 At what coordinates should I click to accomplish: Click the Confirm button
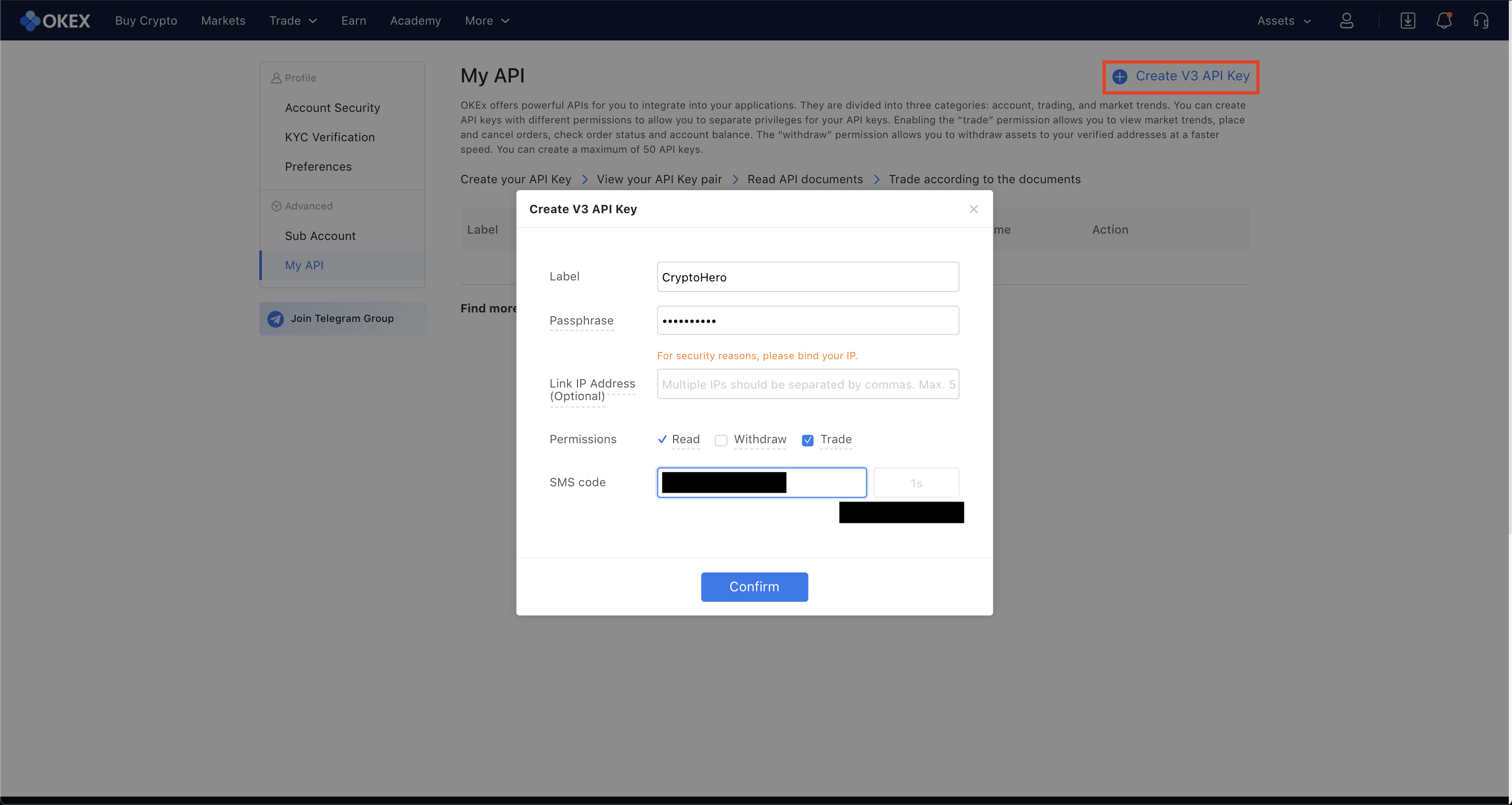click(754, 587)
